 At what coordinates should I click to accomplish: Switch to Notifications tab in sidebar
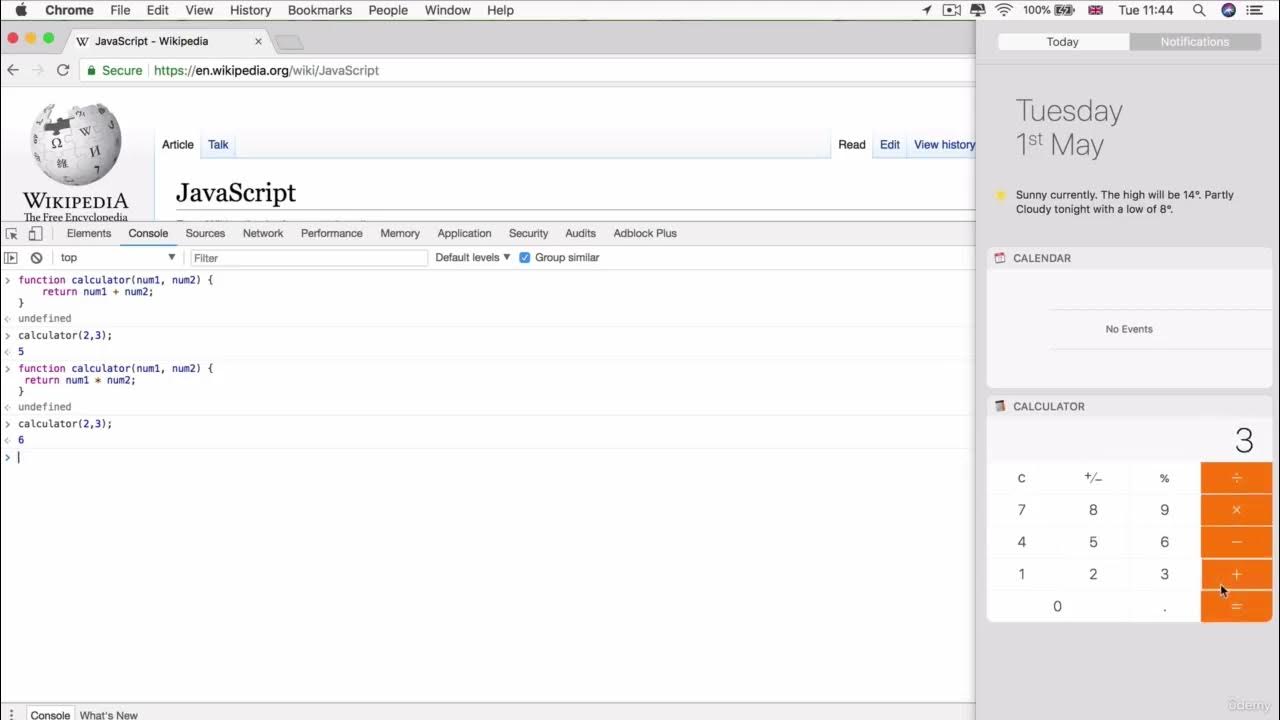point(1194,42)
